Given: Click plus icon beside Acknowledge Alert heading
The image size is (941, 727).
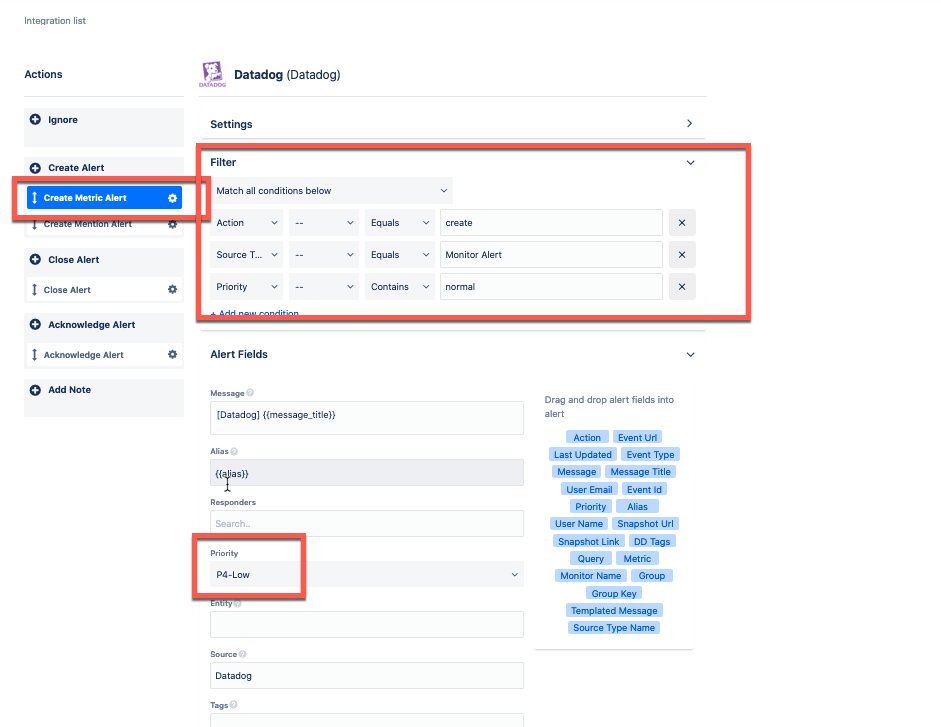Looking at the screenshot, I should tap(35, 324).
